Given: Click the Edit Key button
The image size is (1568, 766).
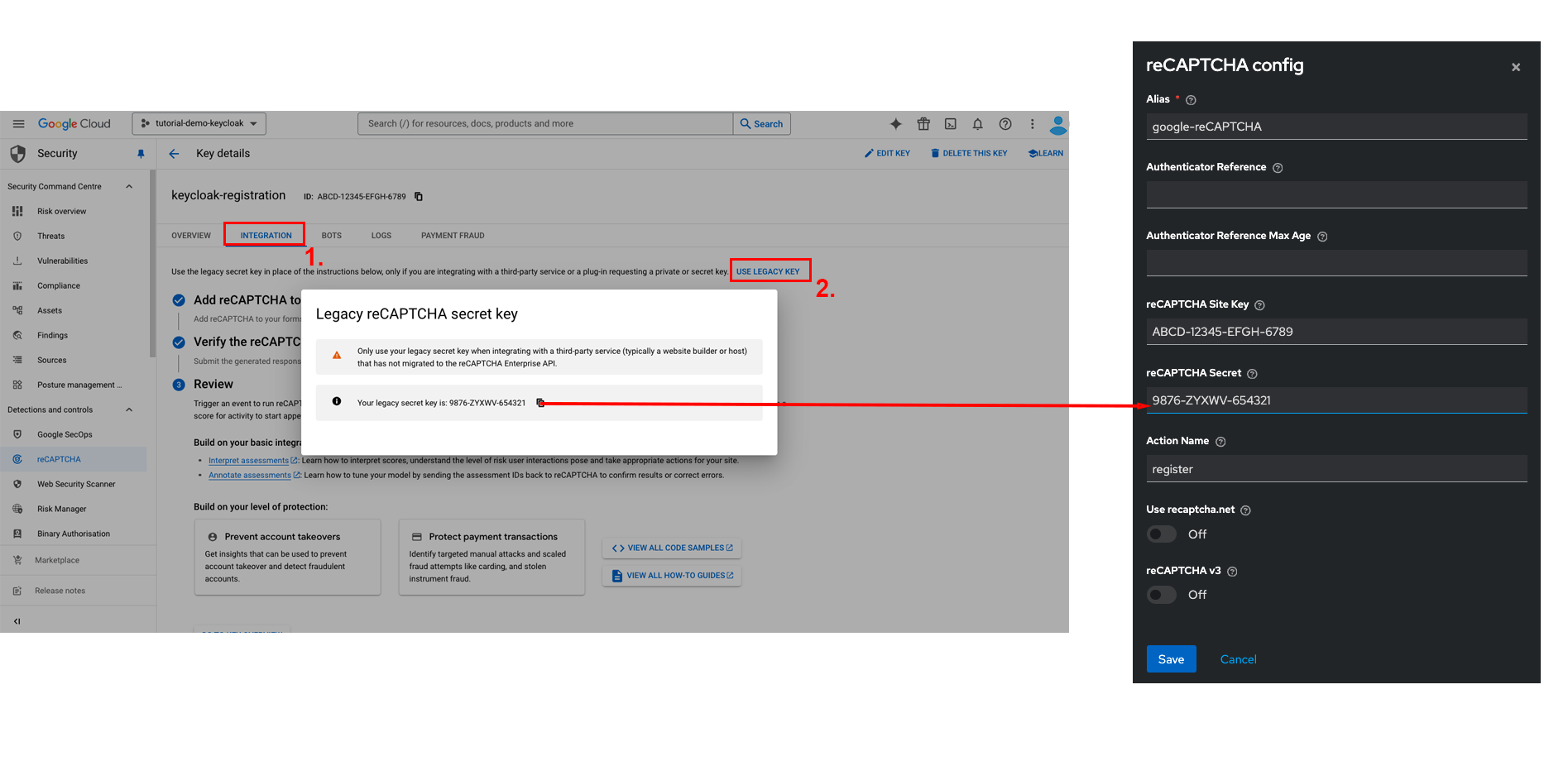Looking at the screenshot, I should pos(887,154).
